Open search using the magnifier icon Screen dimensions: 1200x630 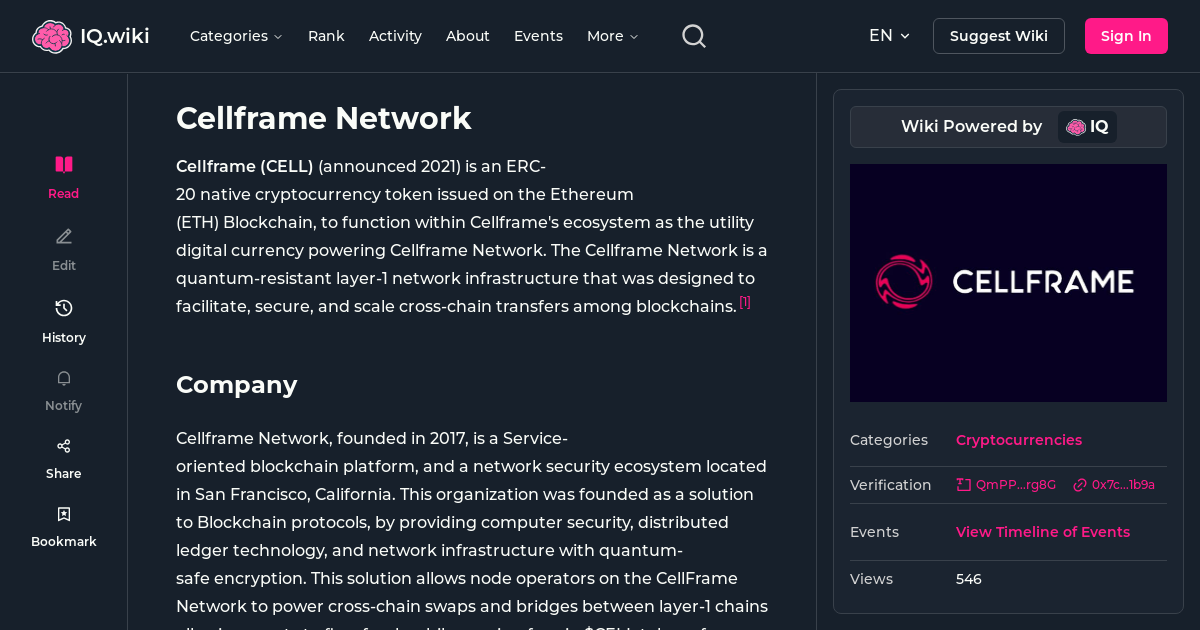click(x=693, y=35)
